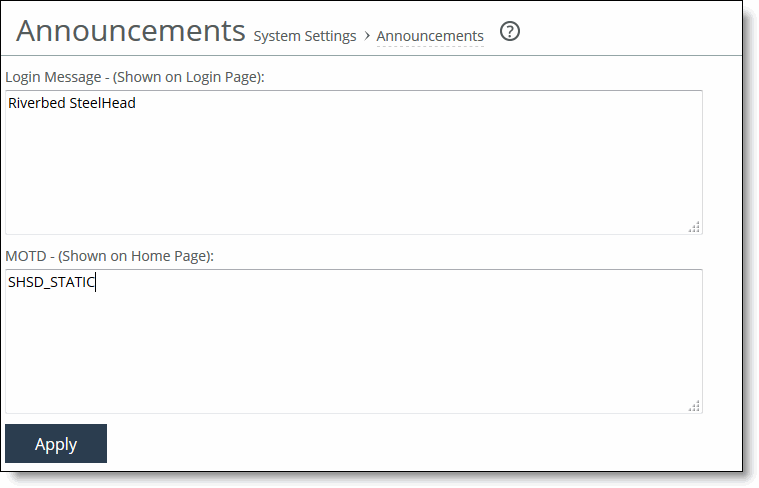Screen dimensions: 759x488
Task: Click the Login Message box resize grip
Action: click(x=694, y=227)
